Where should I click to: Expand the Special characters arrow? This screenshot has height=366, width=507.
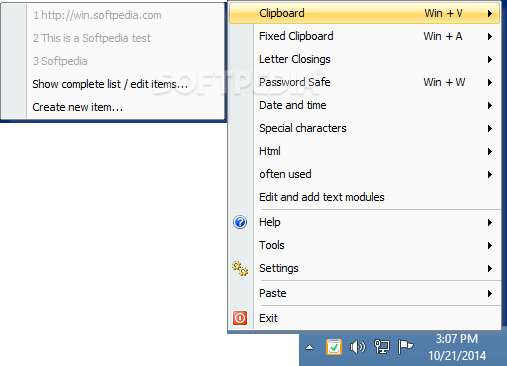490,128
